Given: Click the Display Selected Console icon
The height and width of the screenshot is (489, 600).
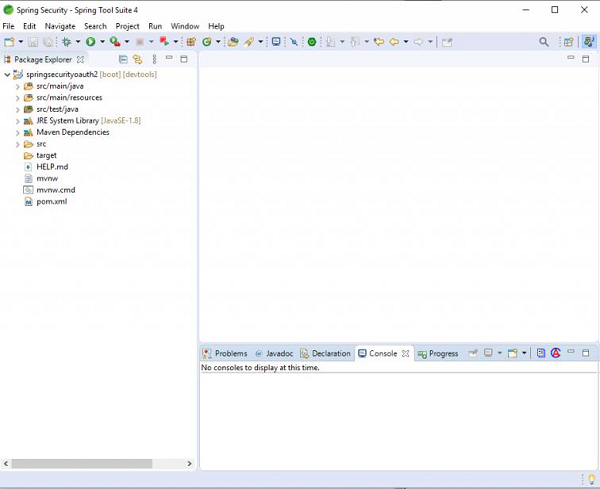Looking at the screenshot, I should click(488, 353).
